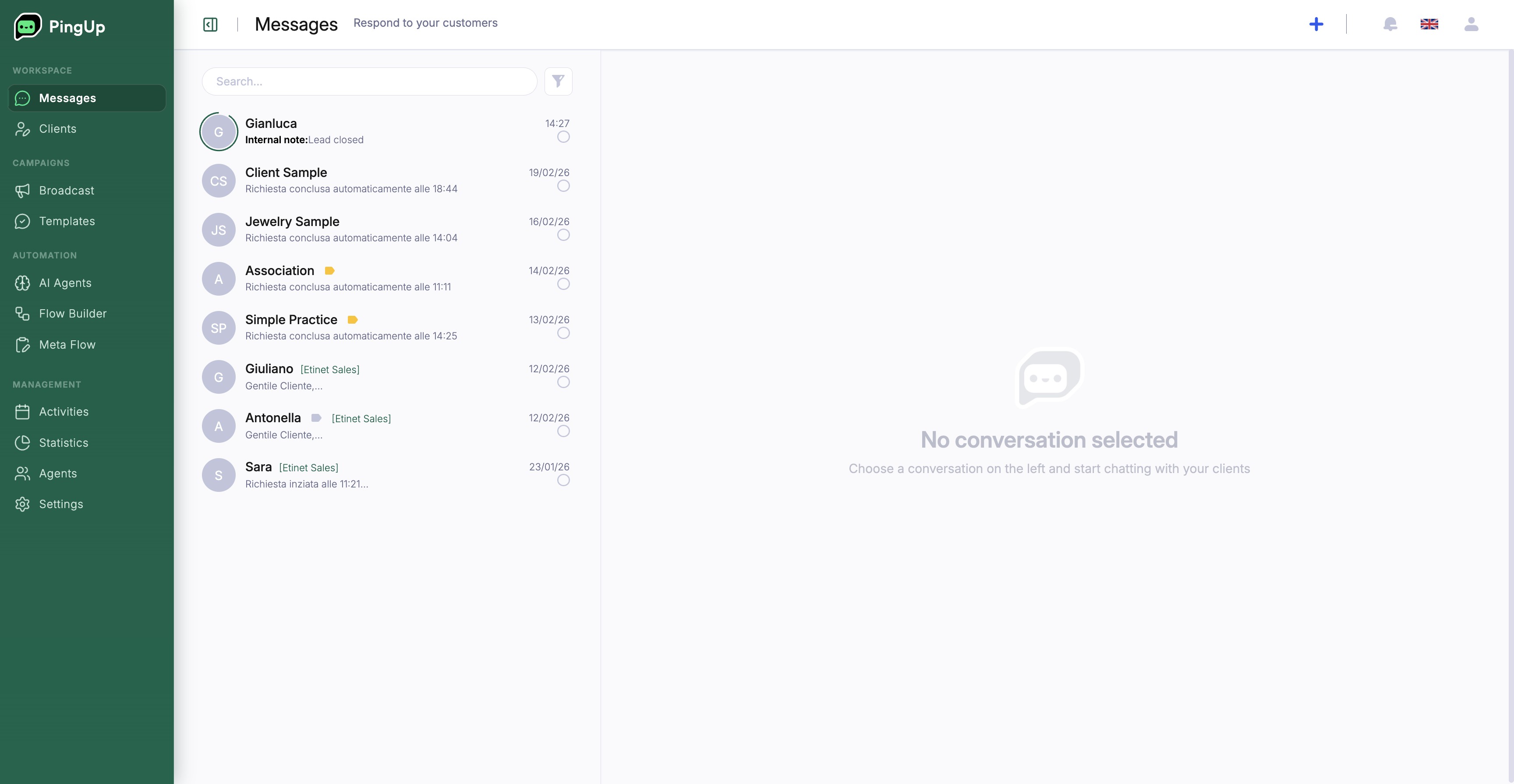1514x784 pixels.
Task: Click the yellow tag next to Simple Practice
Action: [x=353, y=320]
